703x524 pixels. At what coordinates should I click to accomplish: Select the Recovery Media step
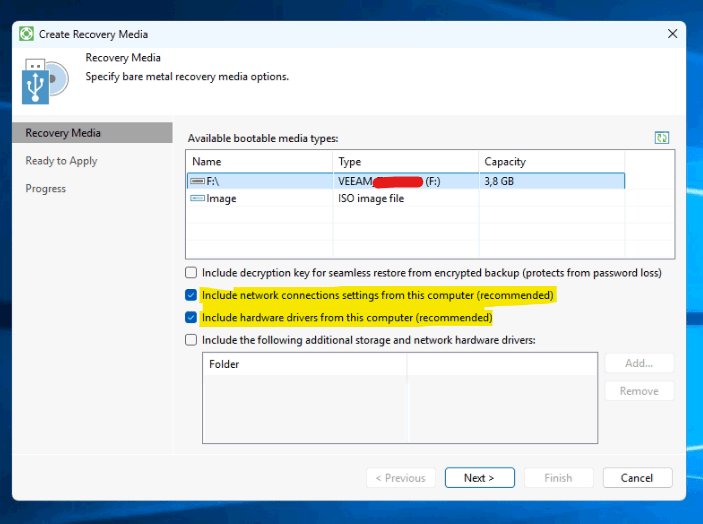click(63, 133)
